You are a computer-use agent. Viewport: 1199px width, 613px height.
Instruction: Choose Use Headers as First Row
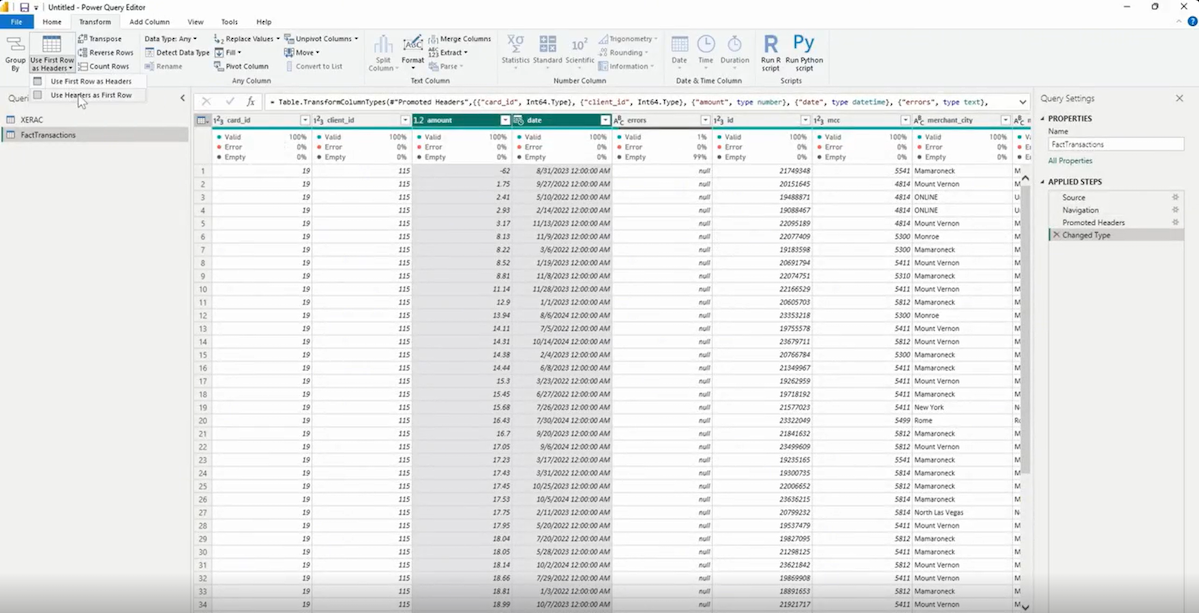pyautogui.click(x=88, y=95)
